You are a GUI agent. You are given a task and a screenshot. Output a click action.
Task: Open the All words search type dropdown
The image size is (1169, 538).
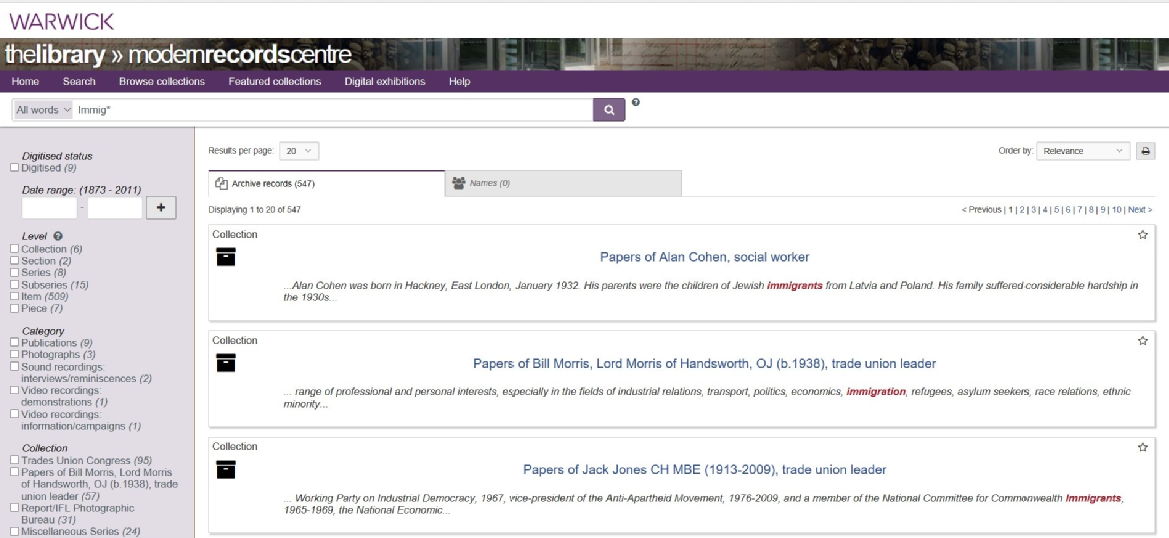[x=43, y=110]
